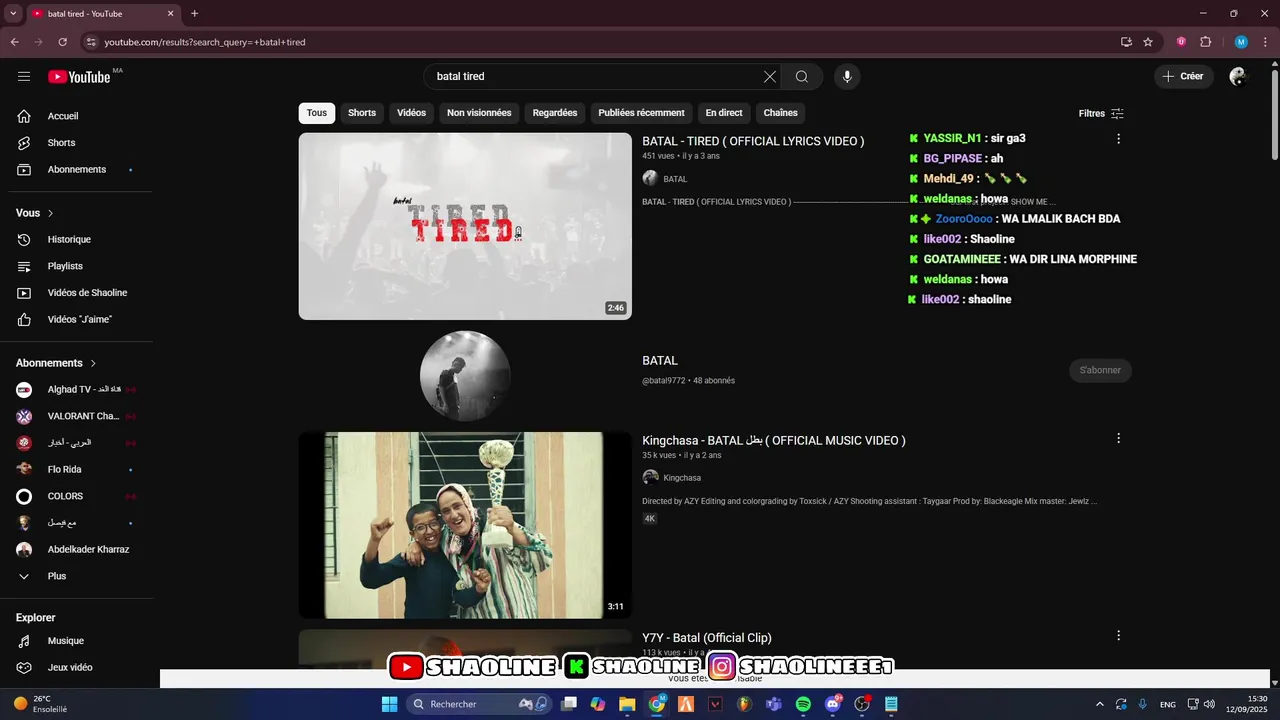Open options menu for BATAL - TIRED video
Screen dimensions: 1280x720
point(1118,139)
